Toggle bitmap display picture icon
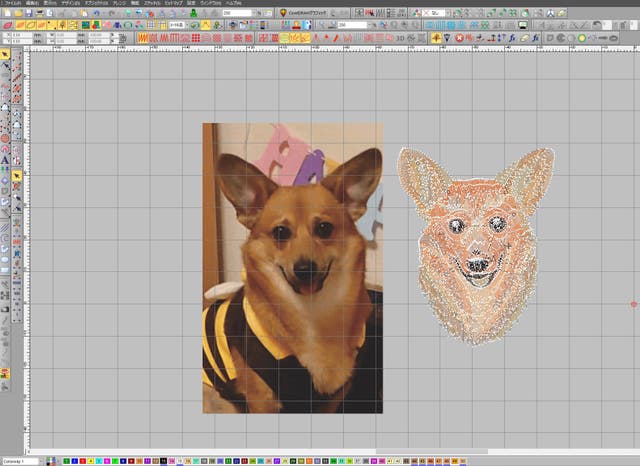Viewport: 640px width, 466px height. click(86, 25)
